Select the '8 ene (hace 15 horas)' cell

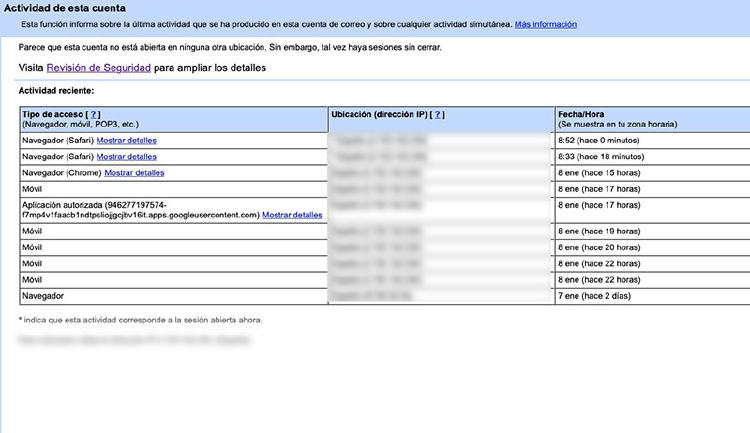pos(600,173)
